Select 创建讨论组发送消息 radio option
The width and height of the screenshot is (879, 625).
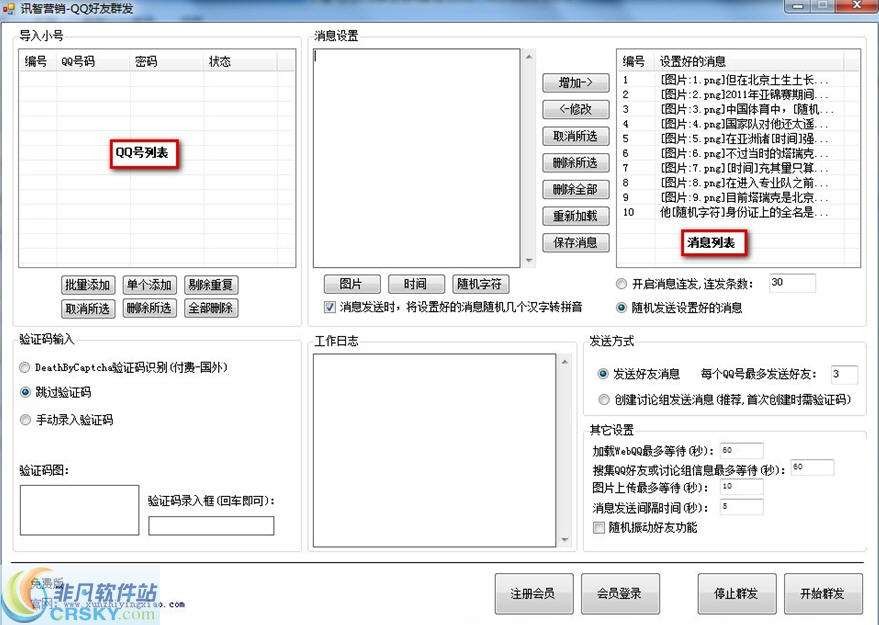(603, 400)
